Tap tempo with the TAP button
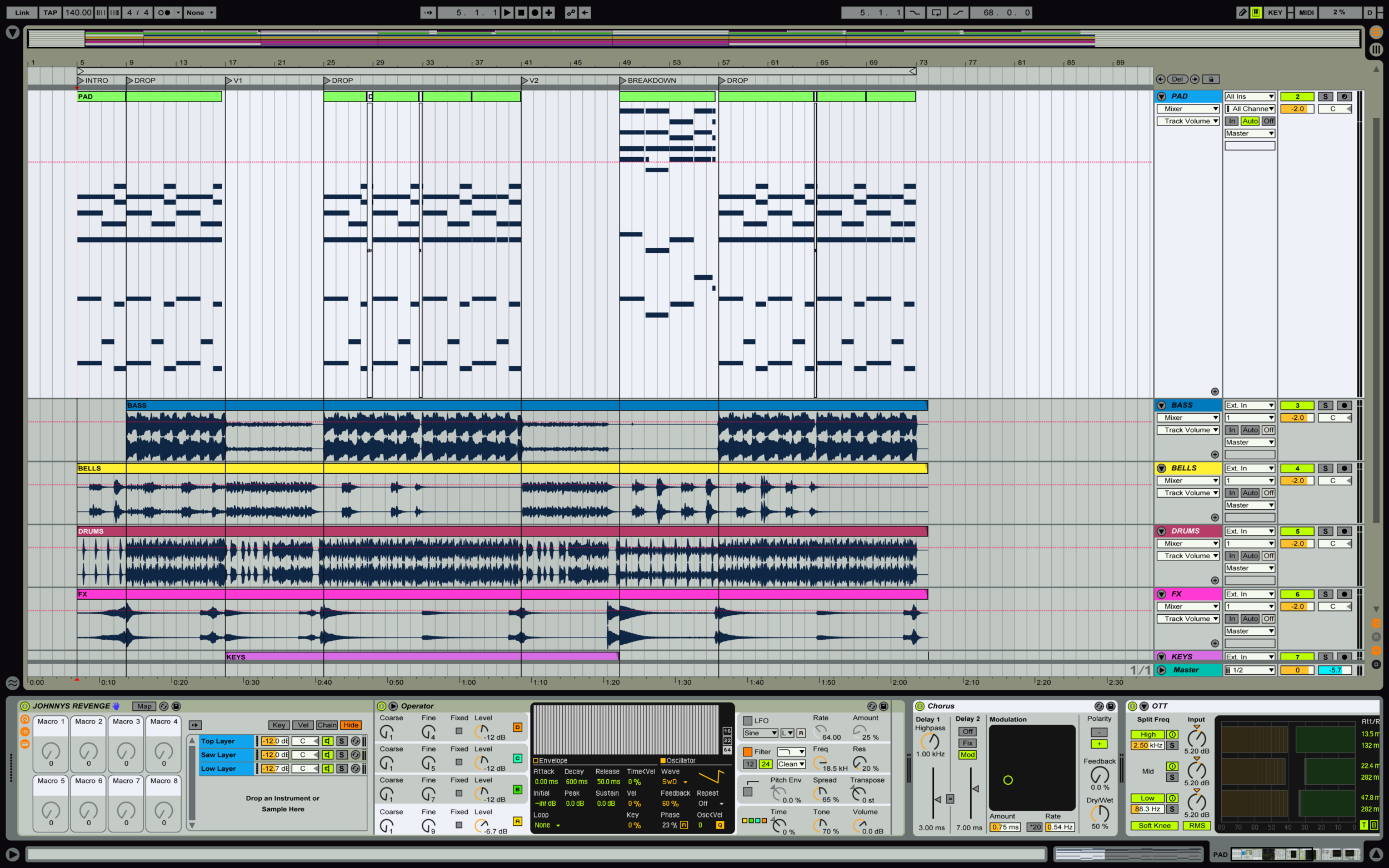1389x868 pixels. 51,12
